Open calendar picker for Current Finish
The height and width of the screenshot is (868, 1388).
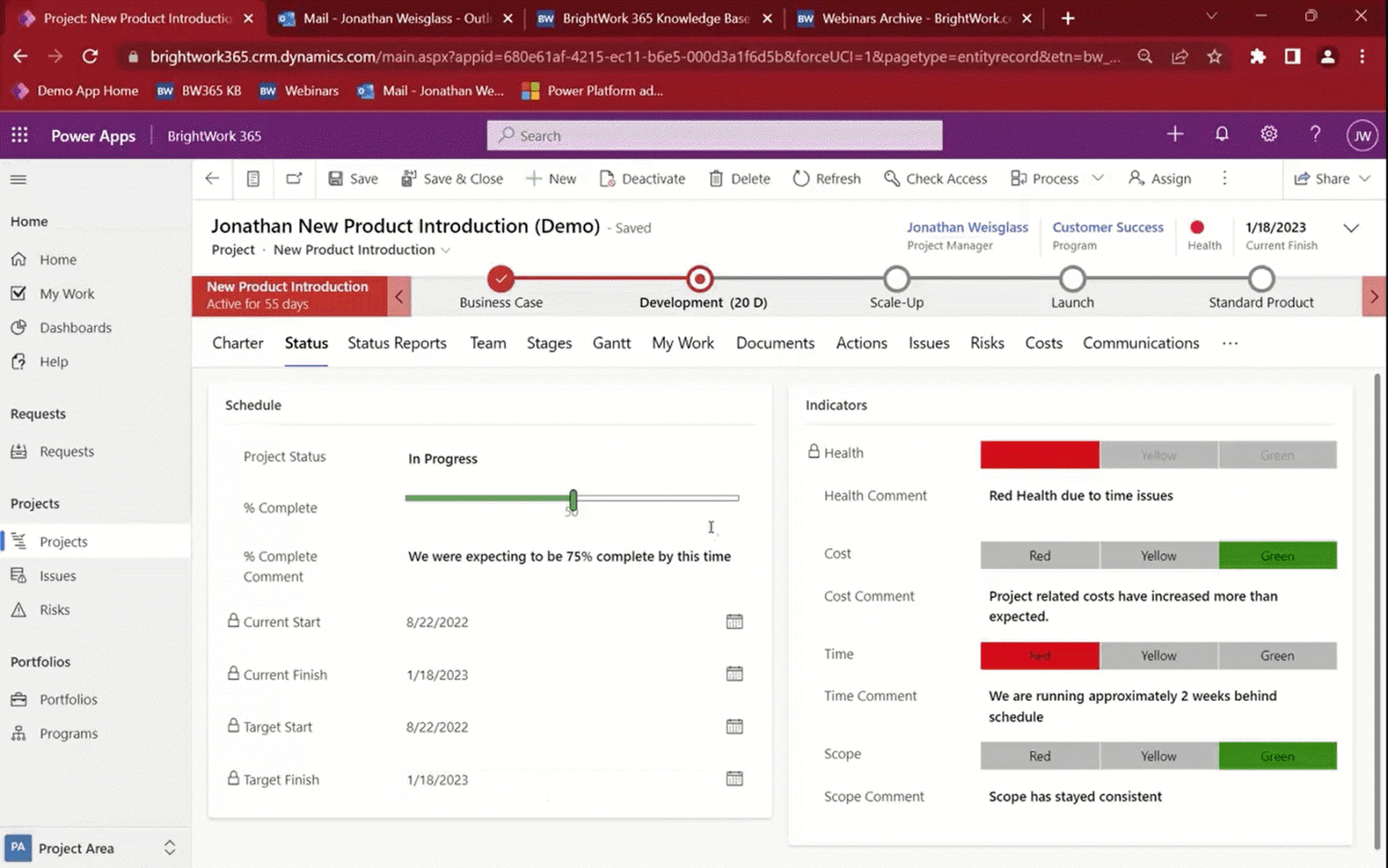734,674
